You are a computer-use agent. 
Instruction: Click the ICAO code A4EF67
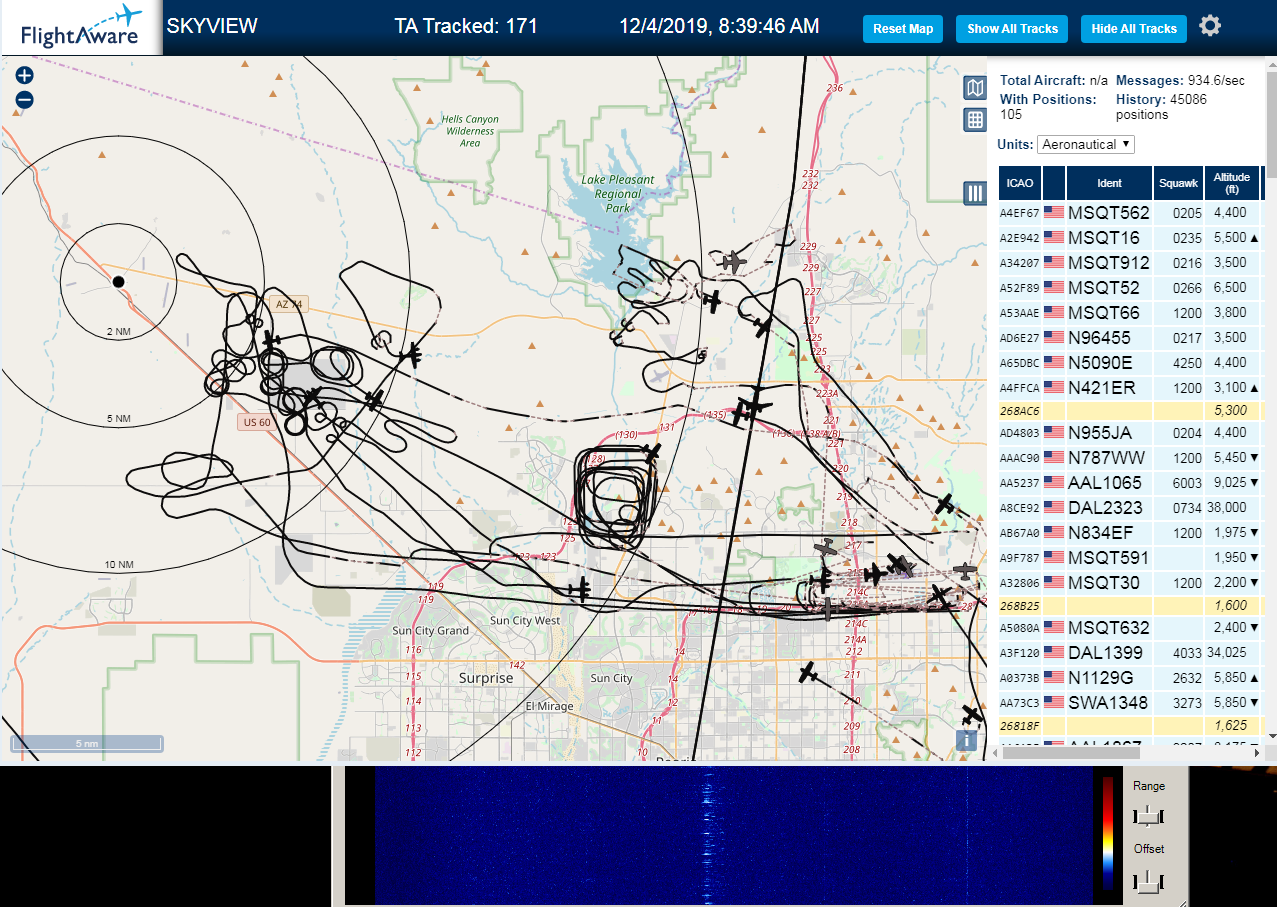point(1020,213)
